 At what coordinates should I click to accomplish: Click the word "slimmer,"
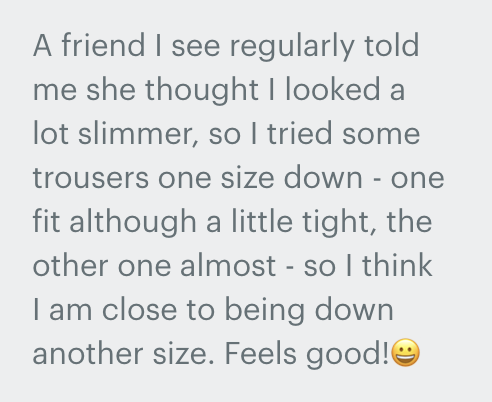tap(139, 134)
